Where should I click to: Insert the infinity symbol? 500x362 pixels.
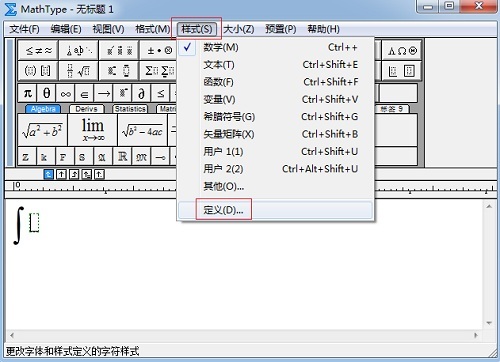pos(66,93)
